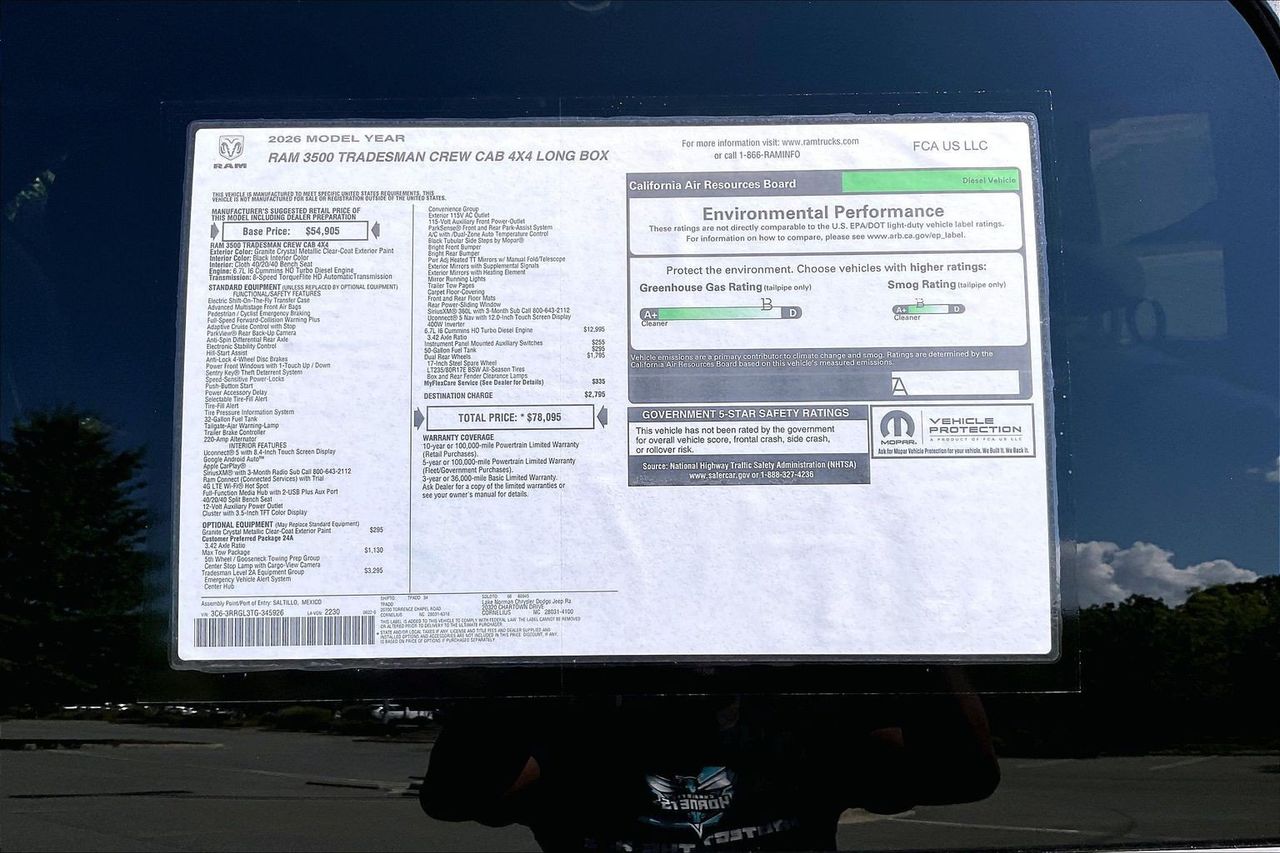The height and width of the screenshot is (853, 1280).
Task: Click the "Greenhouse Gas Rating" label
Action: (701, 287)
